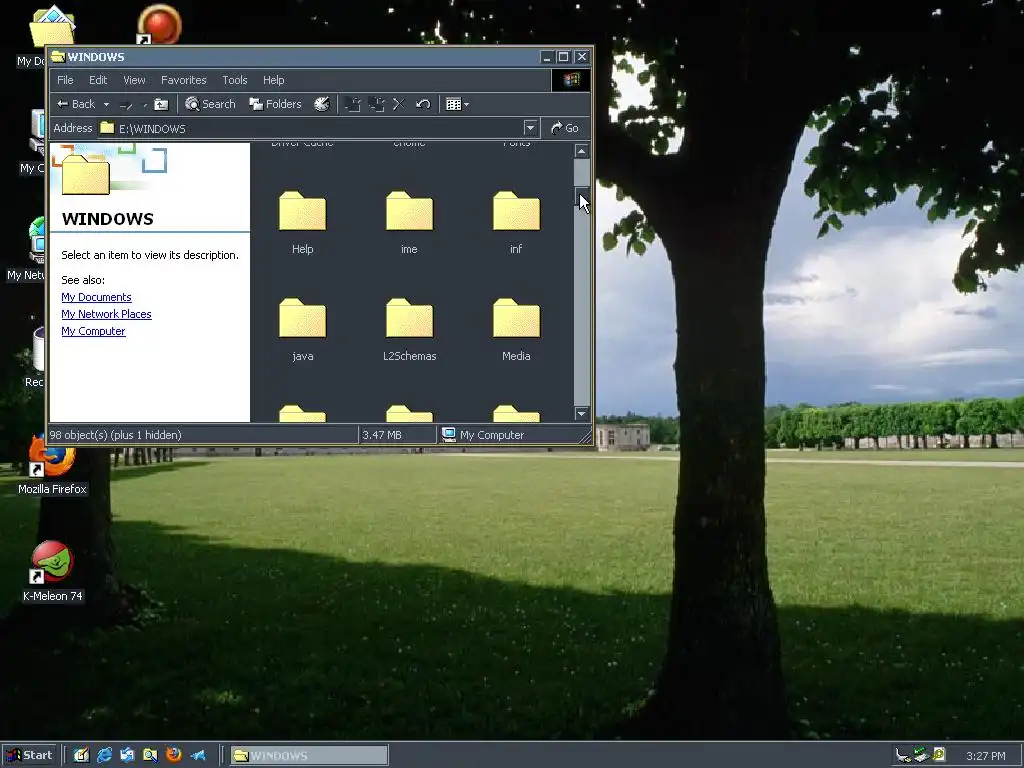Image resolution: width=1024 pixels, height=768 pixels.
Task: Go up one folder level
Action: tap(161, 104)
